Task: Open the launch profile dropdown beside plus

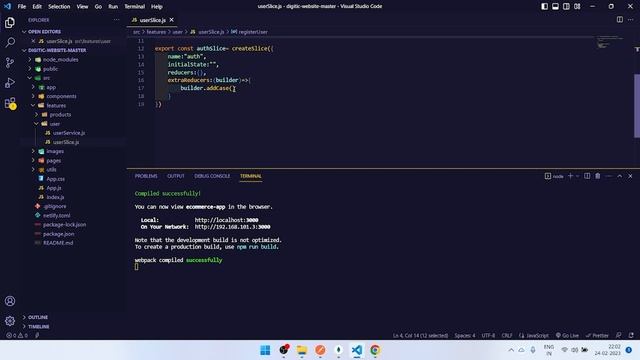Action: (x=577, y=176)
